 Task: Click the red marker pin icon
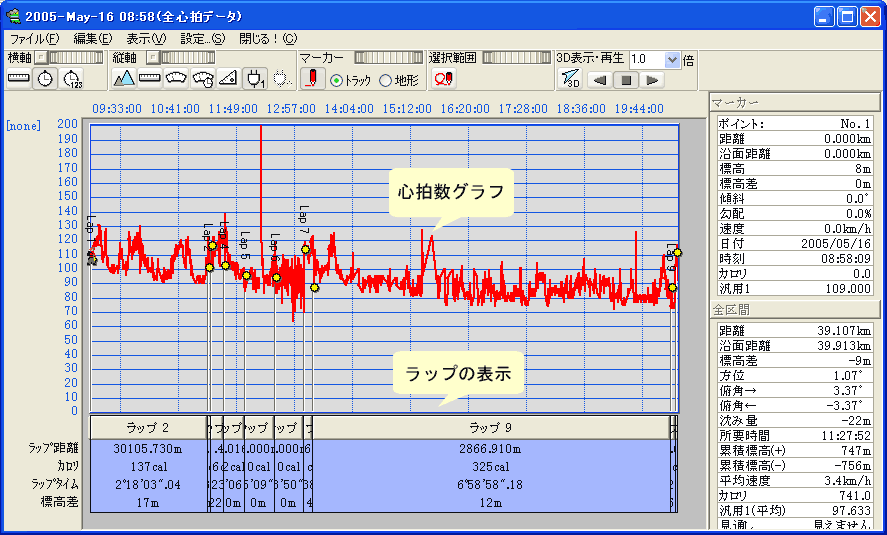point(311,79)
